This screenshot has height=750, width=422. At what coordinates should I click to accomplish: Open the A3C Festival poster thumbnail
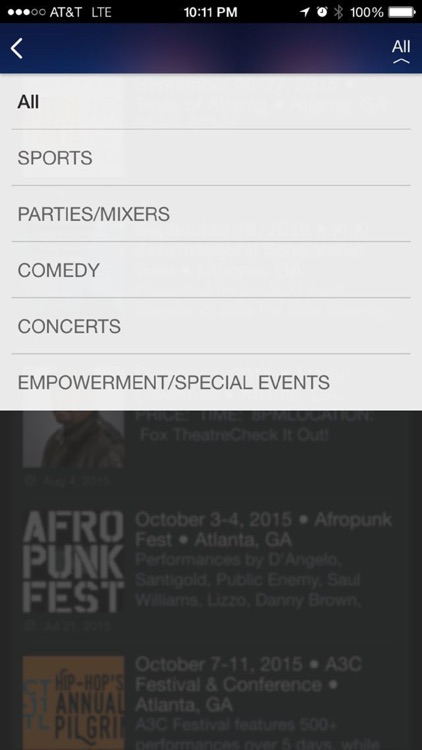point(73,703)
